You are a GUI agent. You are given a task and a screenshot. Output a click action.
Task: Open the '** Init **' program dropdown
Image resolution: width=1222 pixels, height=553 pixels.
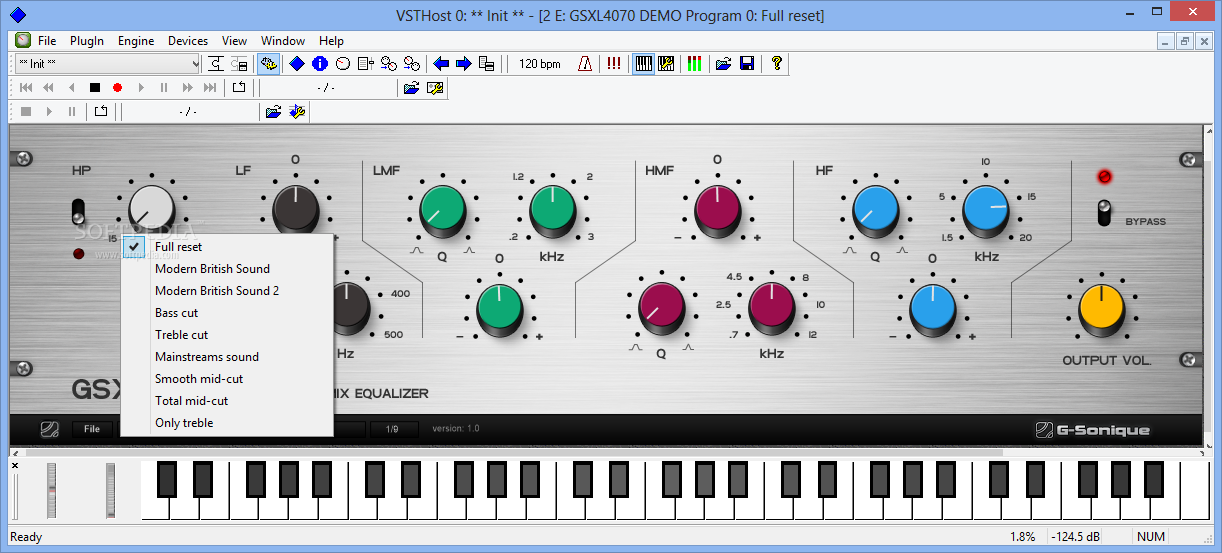(x=108, y=63)
